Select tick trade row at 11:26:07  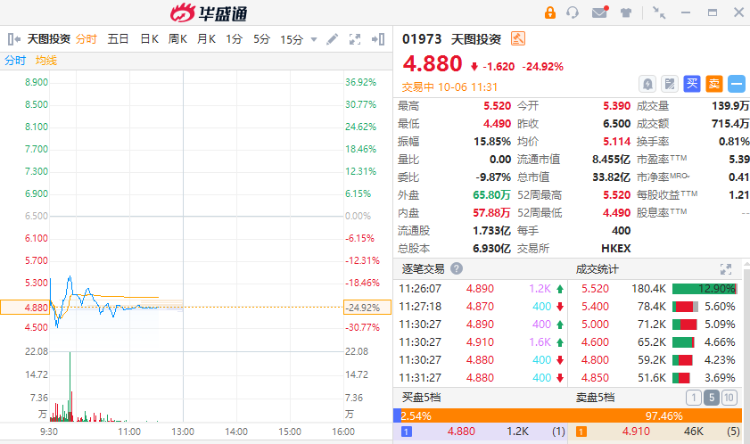[x=482, y=289]
